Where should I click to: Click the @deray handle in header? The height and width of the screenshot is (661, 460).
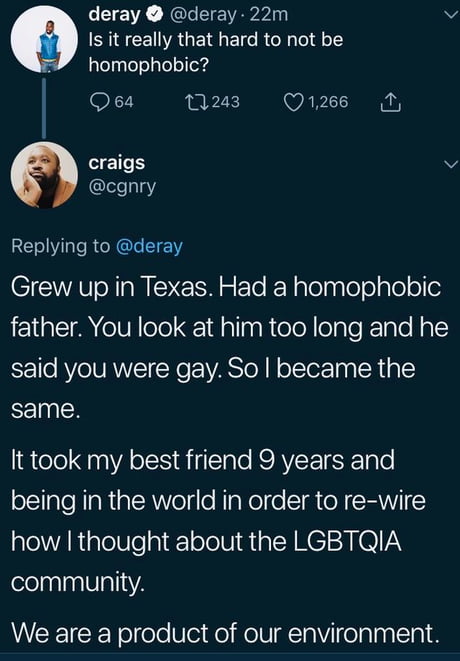click(203, 15)
